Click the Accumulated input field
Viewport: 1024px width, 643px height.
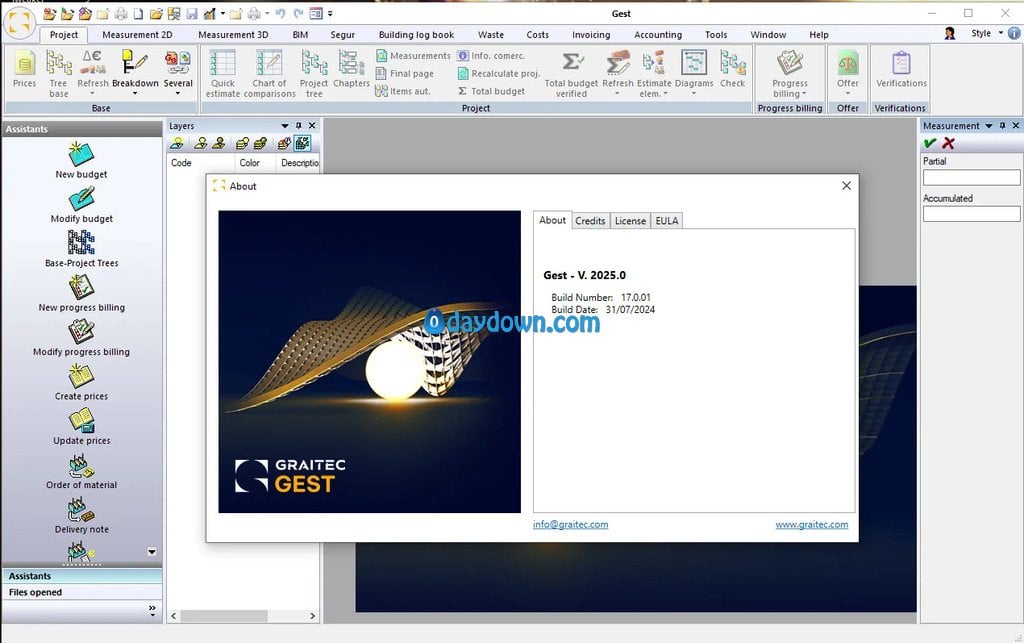coord(971,213)
